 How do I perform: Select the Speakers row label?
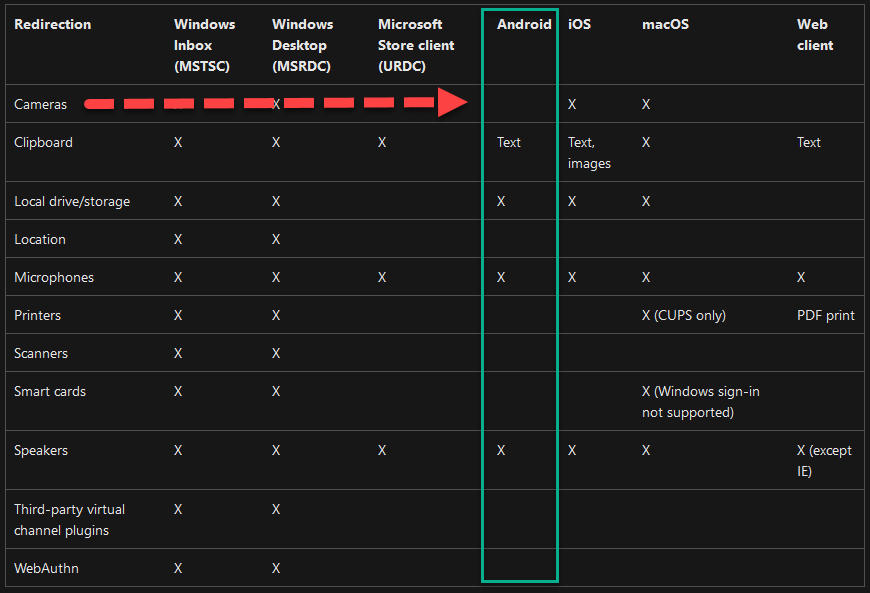(x=41, y=450)
